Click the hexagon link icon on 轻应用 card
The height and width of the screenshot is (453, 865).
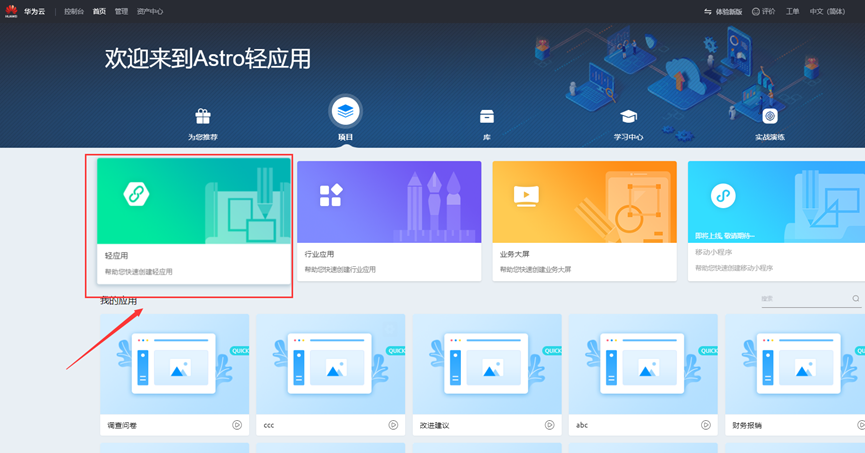tap(136, 194)
